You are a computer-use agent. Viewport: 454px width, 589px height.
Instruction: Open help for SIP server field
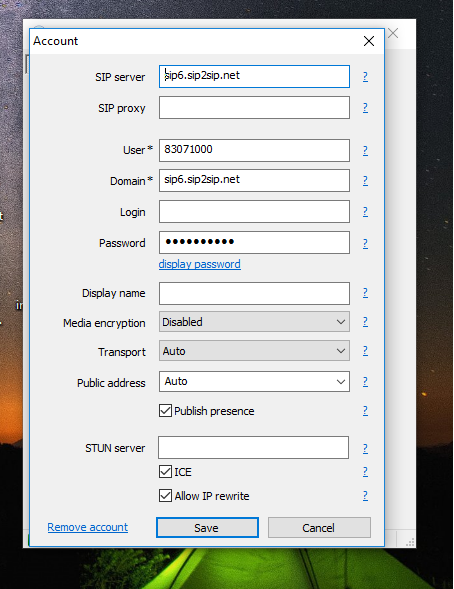(365, 77)
